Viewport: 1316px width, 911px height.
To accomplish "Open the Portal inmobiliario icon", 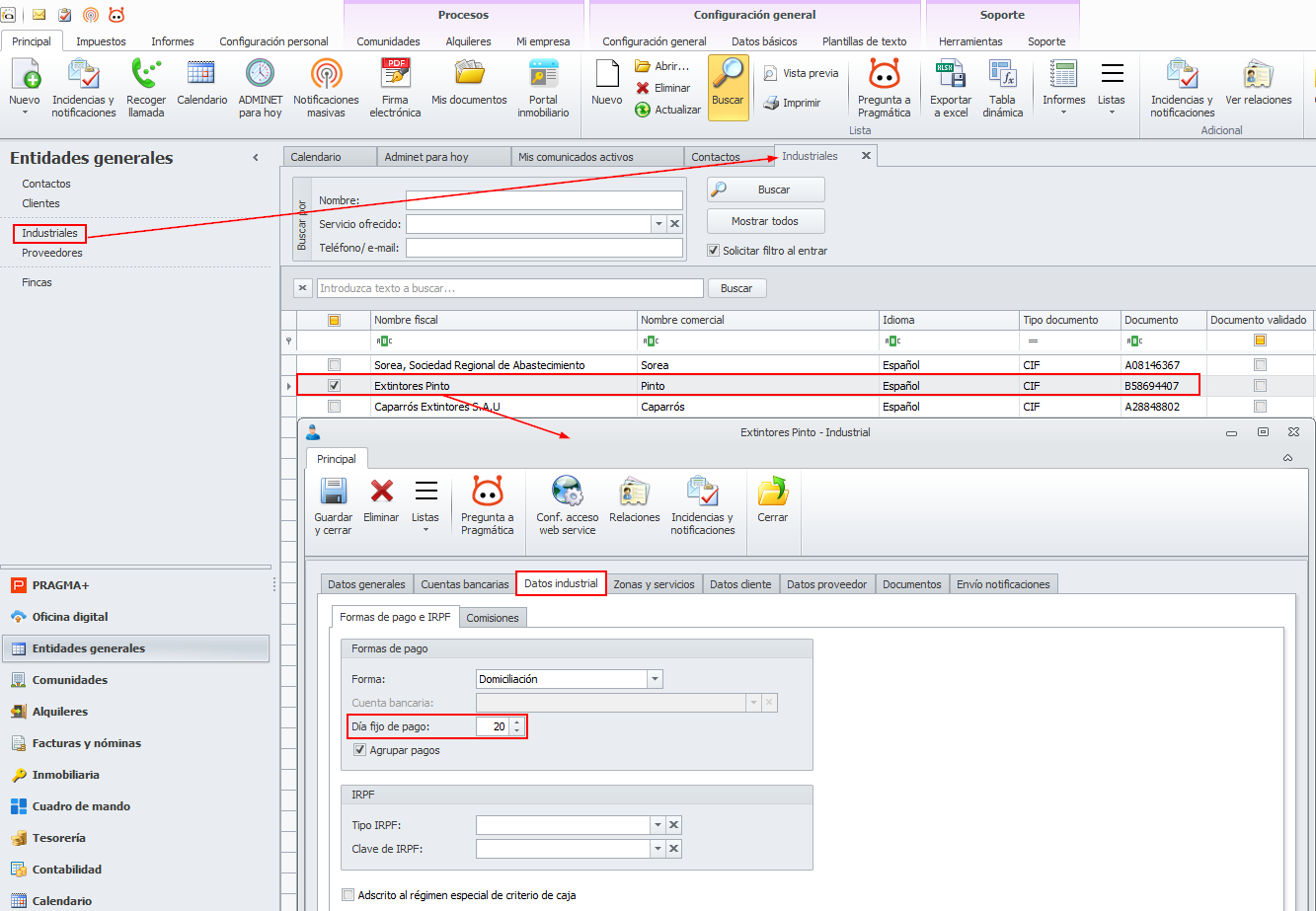I will (x=543, y=88).
